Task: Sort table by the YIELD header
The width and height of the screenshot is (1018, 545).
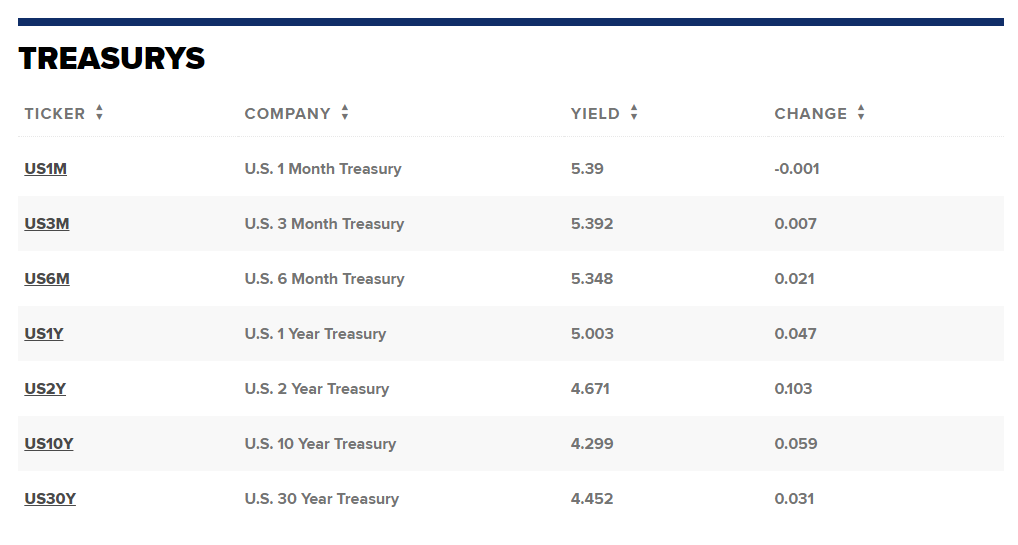Action: pos(595,113)
